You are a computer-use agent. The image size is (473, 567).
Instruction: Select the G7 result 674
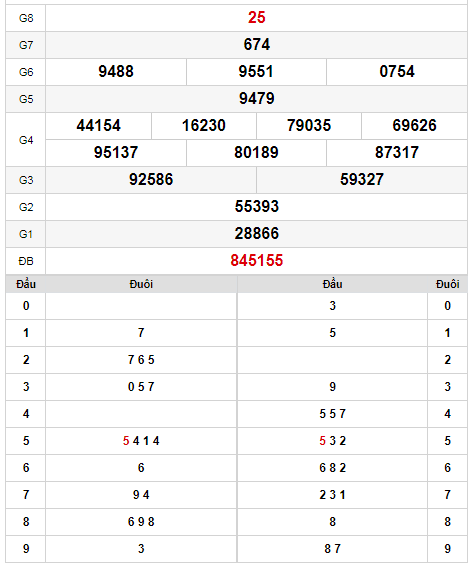pyautogui.click(x=256, y=45)
